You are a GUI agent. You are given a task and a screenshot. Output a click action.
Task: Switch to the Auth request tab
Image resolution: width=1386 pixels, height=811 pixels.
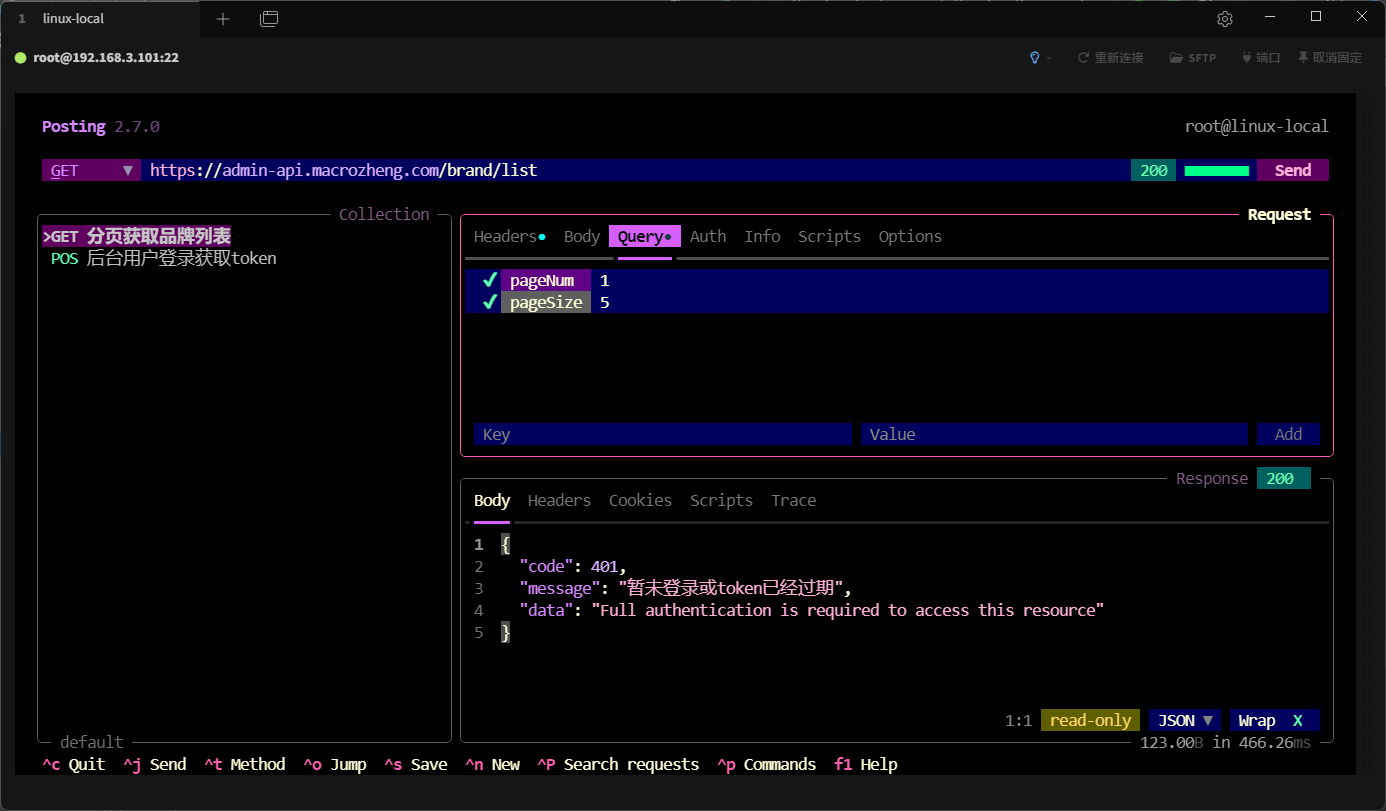pyautogui.click(x=708, y=236)
